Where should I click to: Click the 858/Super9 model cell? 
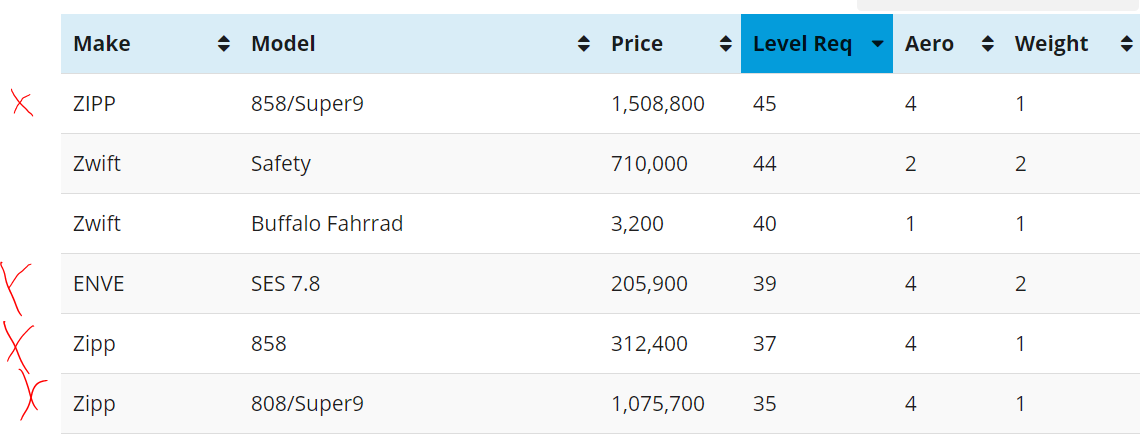click(307, 104)
